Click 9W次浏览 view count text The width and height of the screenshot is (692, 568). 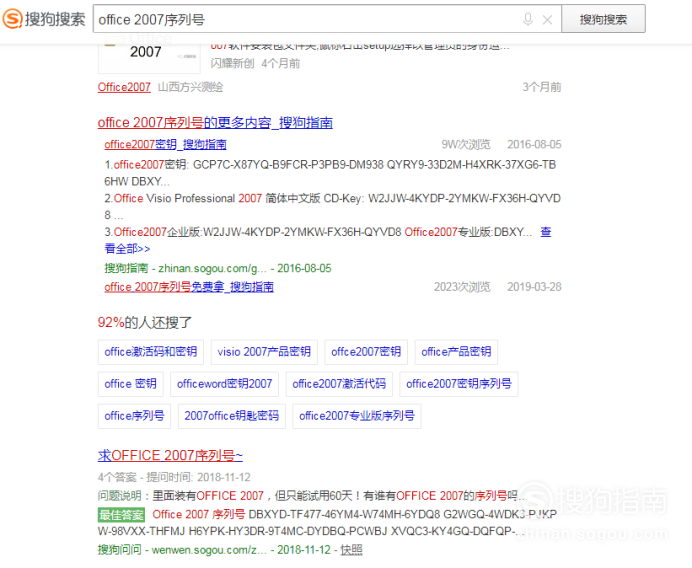tap(466, 144)
